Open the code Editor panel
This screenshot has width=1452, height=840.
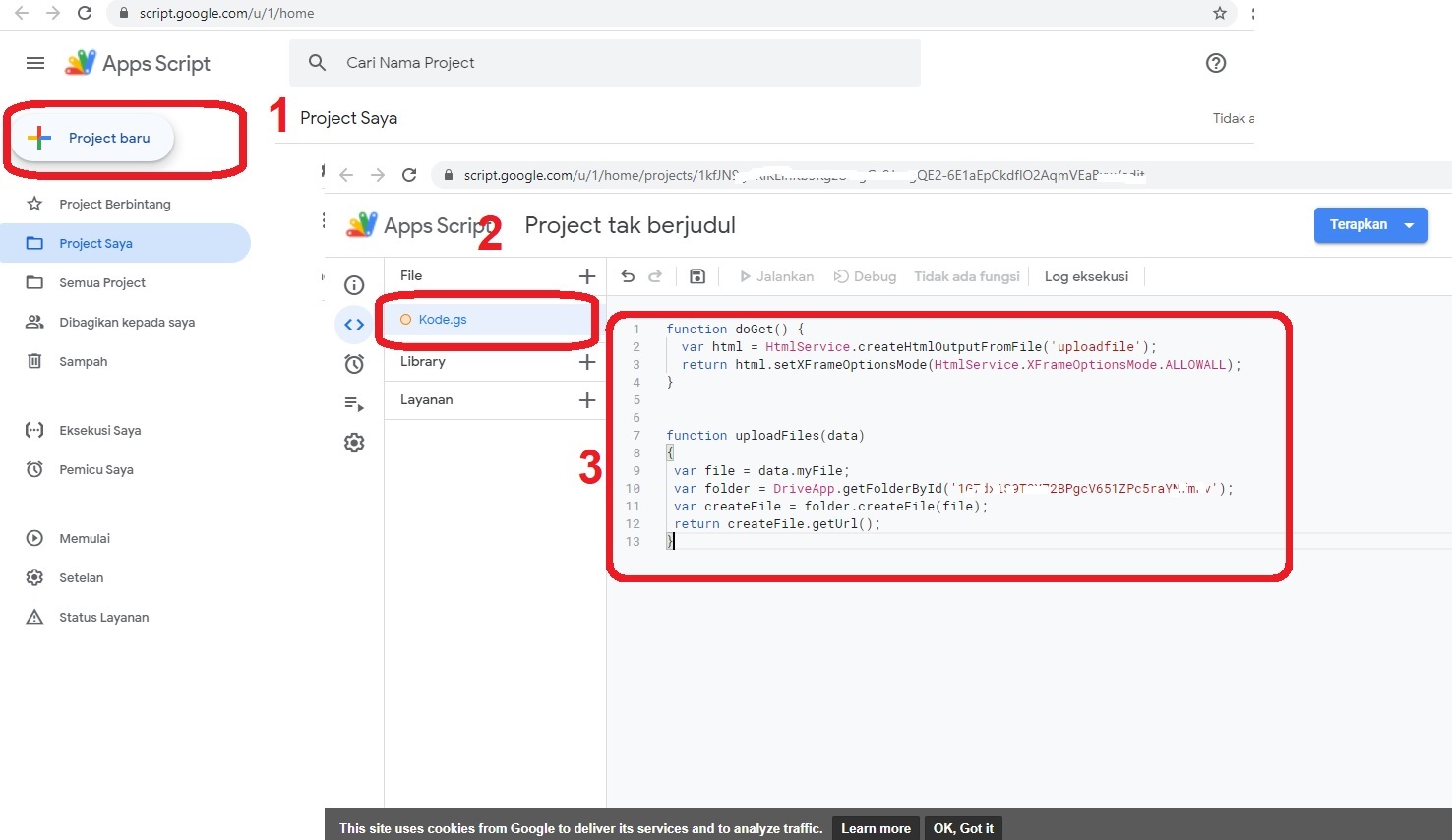[x=354, y=324]
